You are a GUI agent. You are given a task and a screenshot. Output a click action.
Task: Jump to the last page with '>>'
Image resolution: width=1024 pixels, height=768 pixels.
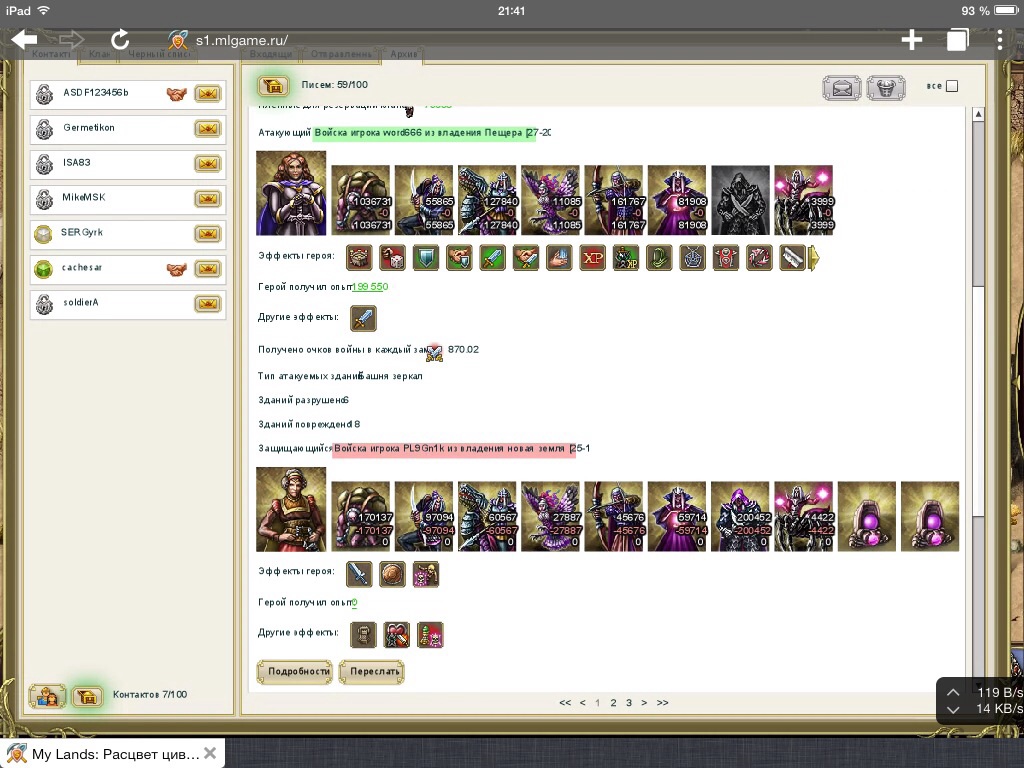[662, 703]
